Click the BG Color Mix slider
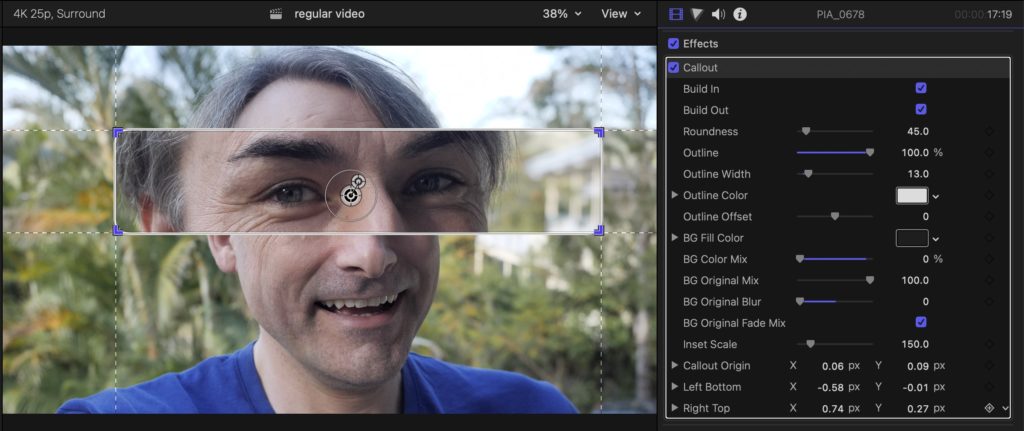1024x431 pixels. click(835, 259)
